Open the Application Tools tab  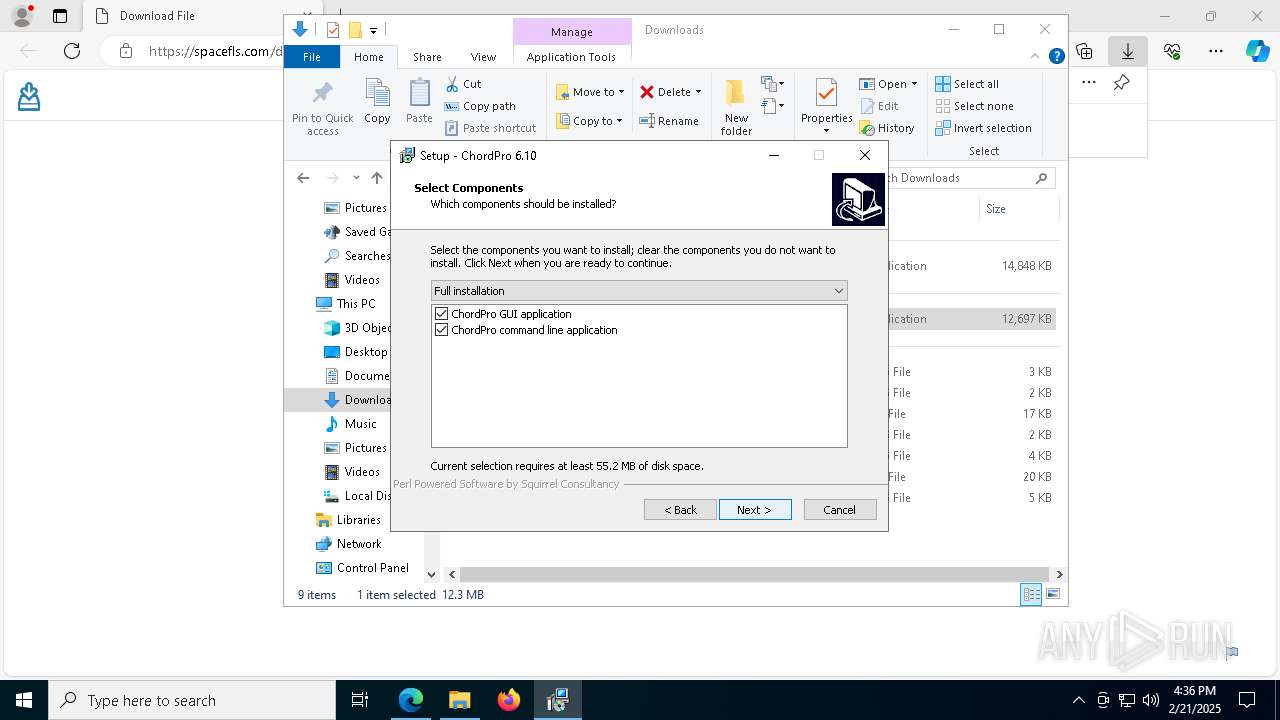(571, 57)
